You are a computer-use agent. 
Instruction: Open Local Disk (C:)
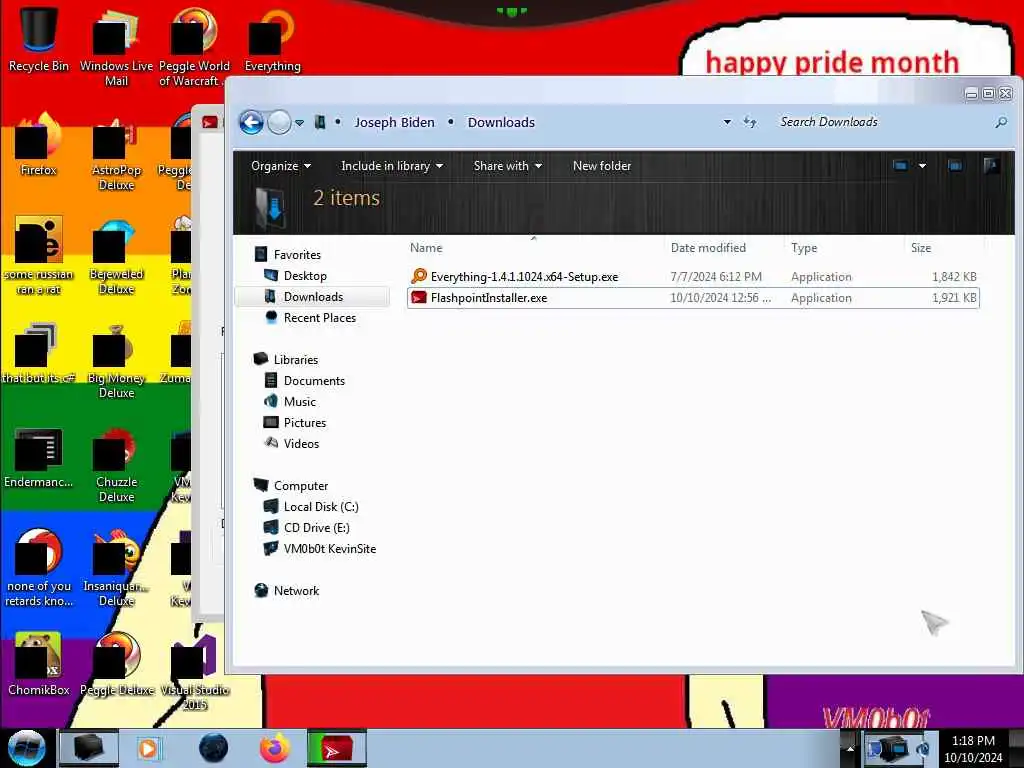tap(321, 507)
